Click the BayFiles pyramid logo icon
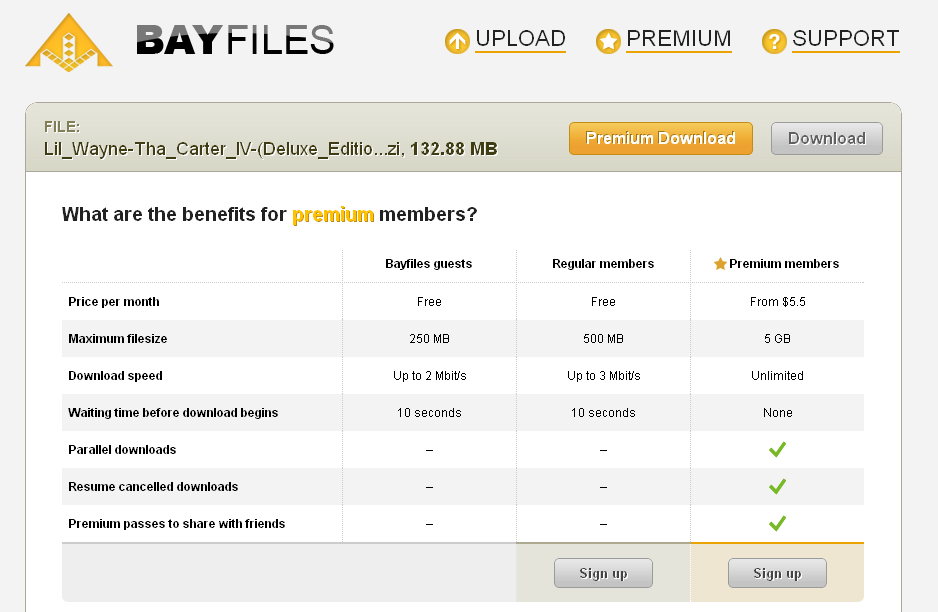Image resolution: width=938 pixels, height=612 pixels. click(x=69, y=43)
